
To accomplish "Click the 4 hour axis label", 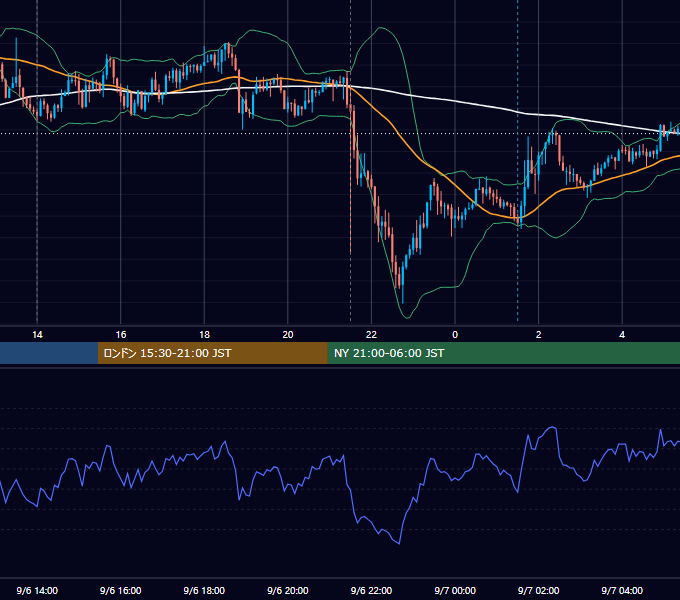I will click(622, 335).
